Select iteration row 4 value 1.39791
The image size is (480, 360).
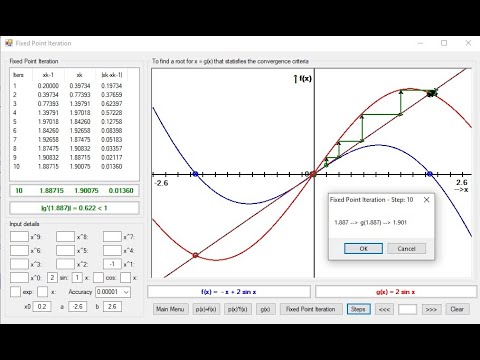pos(48,113)
